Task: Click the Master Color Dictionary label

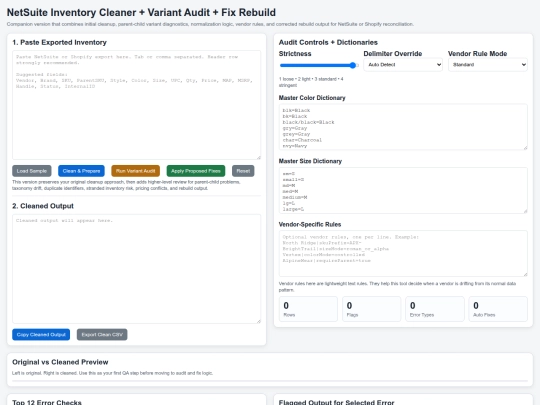Action: [312, 98]
